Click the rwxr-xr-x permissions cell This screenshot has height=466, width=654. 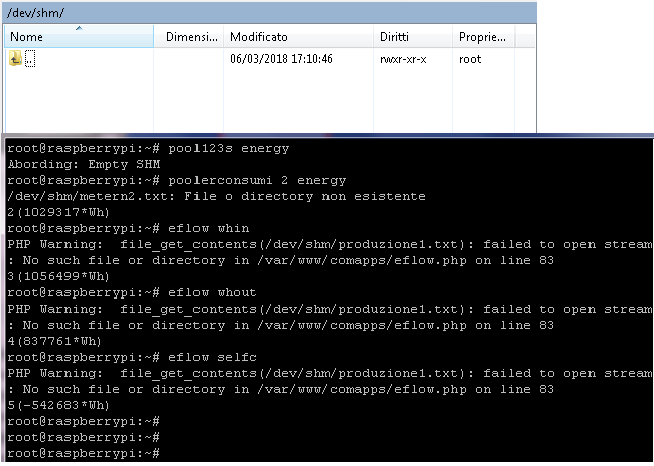tap(403, 59)
